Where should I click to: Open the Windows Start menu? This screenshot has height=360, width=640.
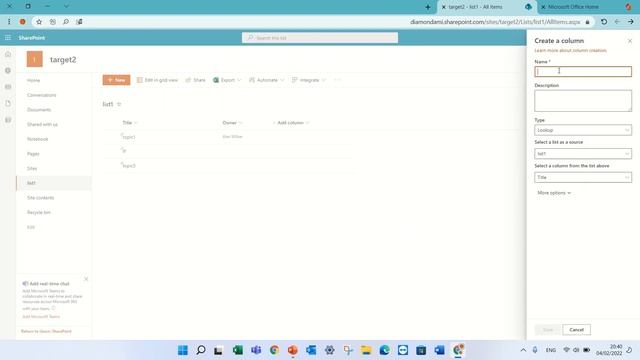click(183, 350)
